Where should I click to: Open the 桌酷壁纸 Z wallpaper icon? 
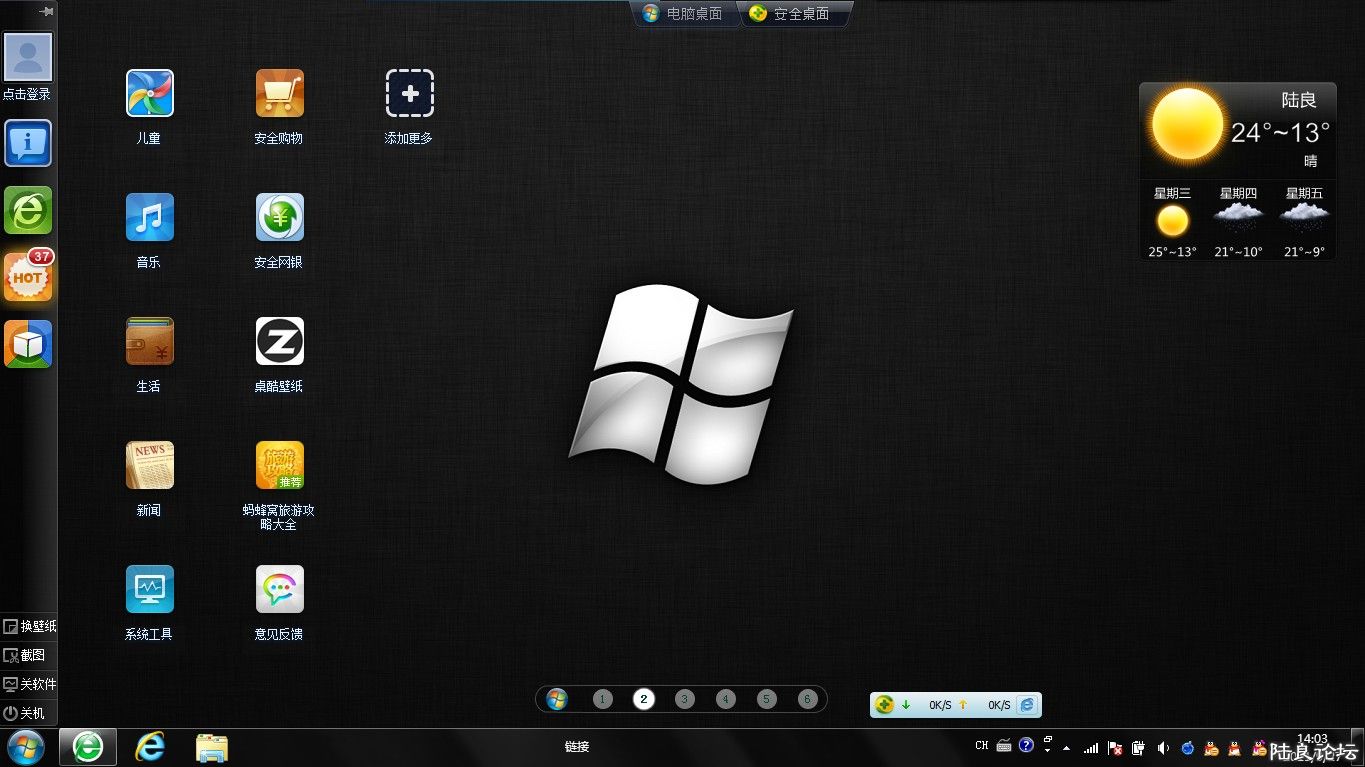(279, 341)
